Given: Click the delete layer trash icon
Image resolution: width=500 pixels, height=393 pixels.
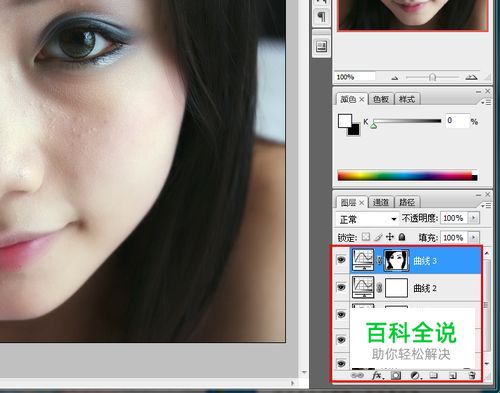Looking at the screenshot, I should [x=472, y=375].
